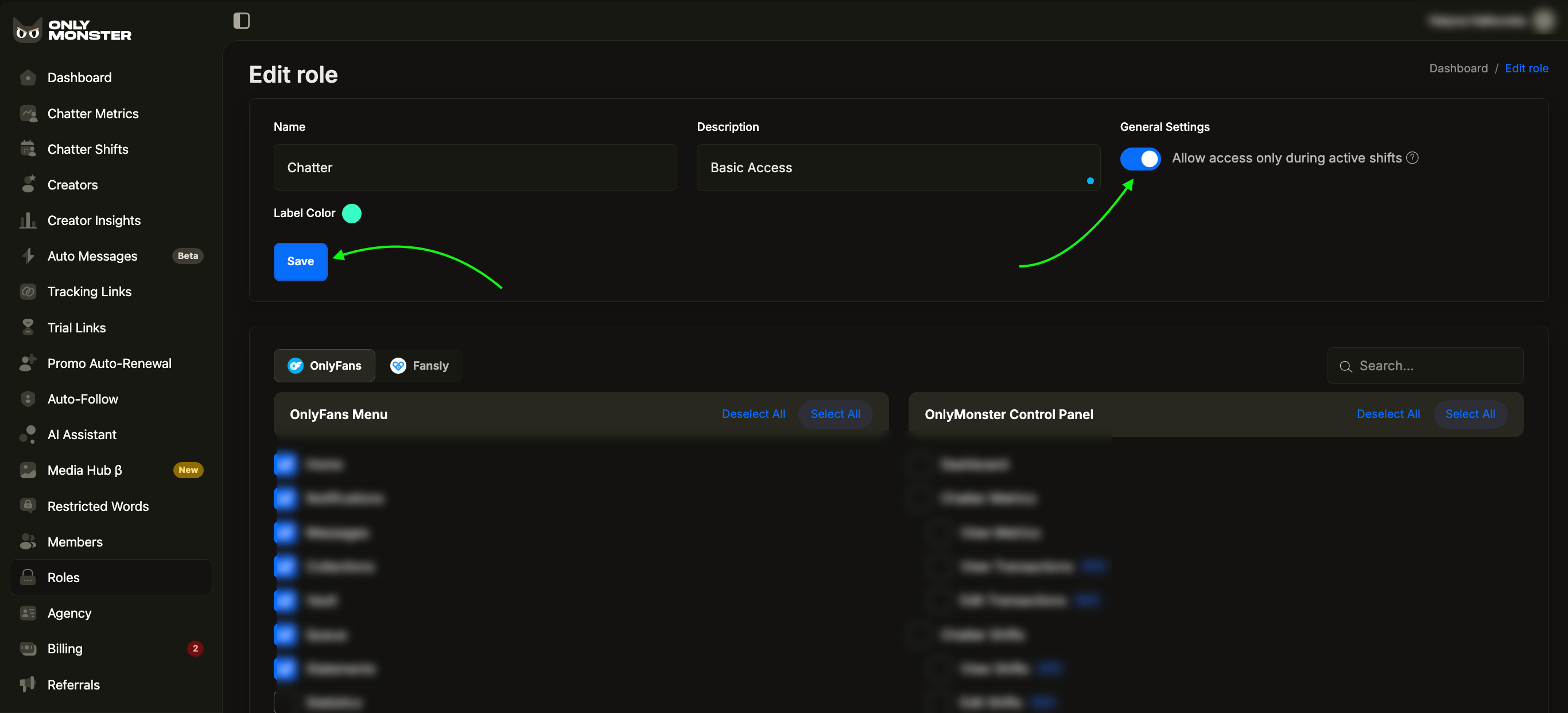1568x713 pixels.
Task: Switch to the Fansly tab
Action: pos(420,365)
